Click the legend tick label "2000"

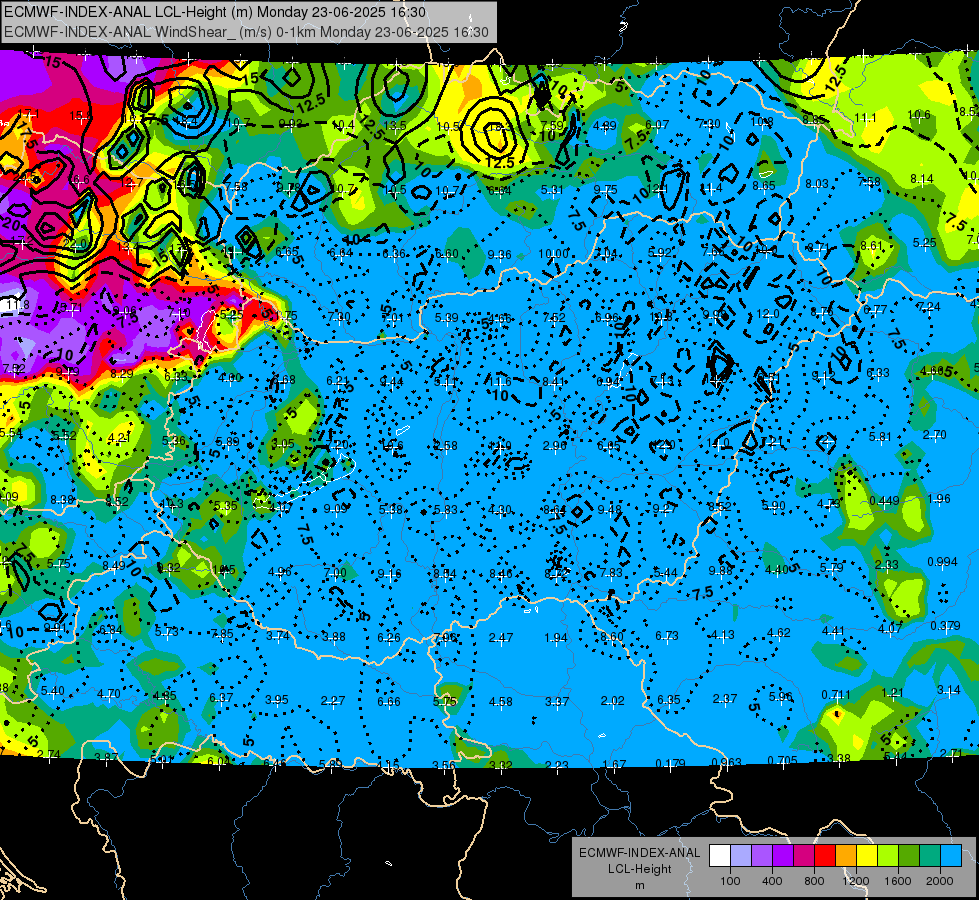[939, 881]
